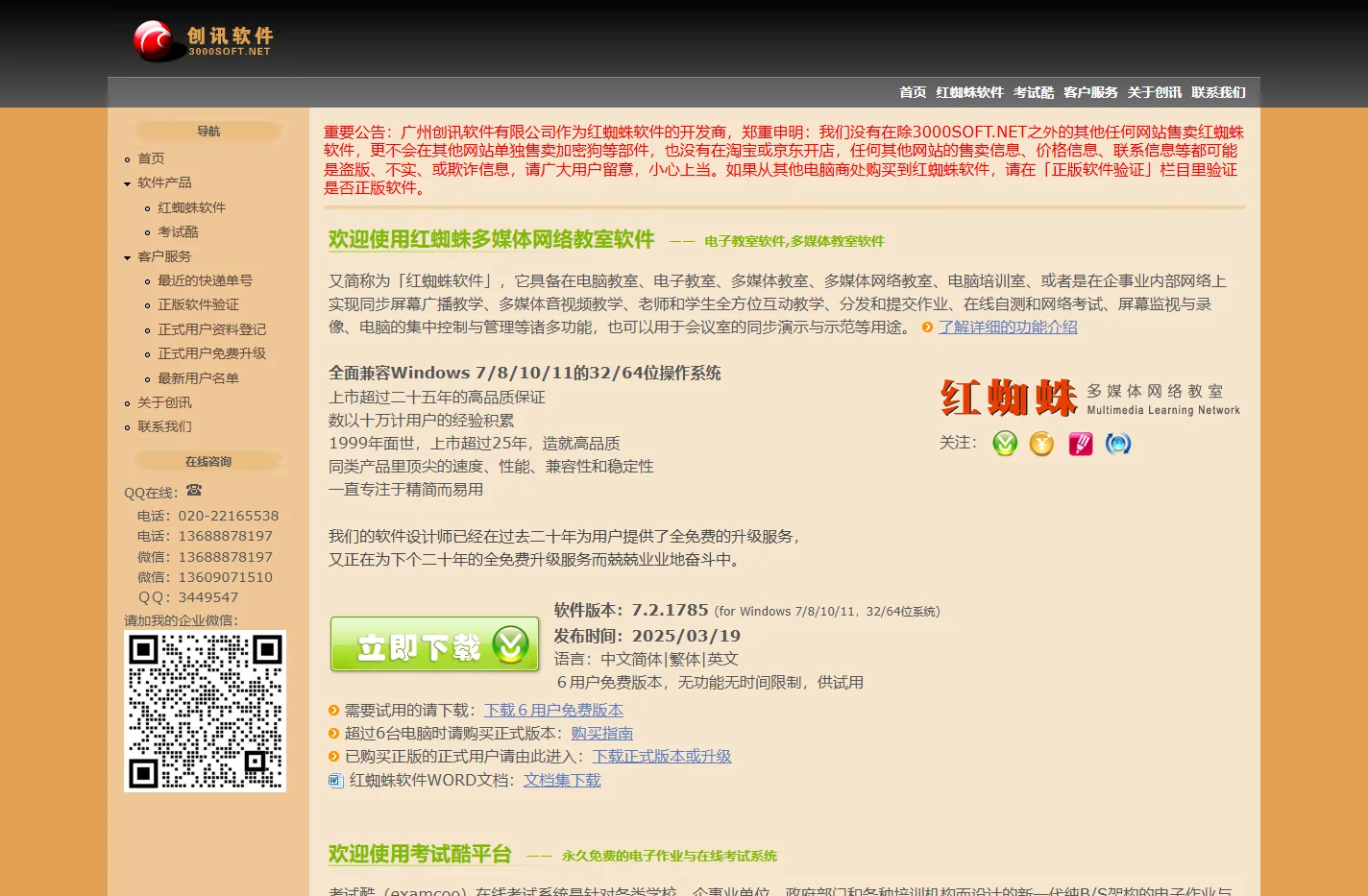
Task: Open 正式用户免费升级 in the sidebar
Action: point(212,353)
